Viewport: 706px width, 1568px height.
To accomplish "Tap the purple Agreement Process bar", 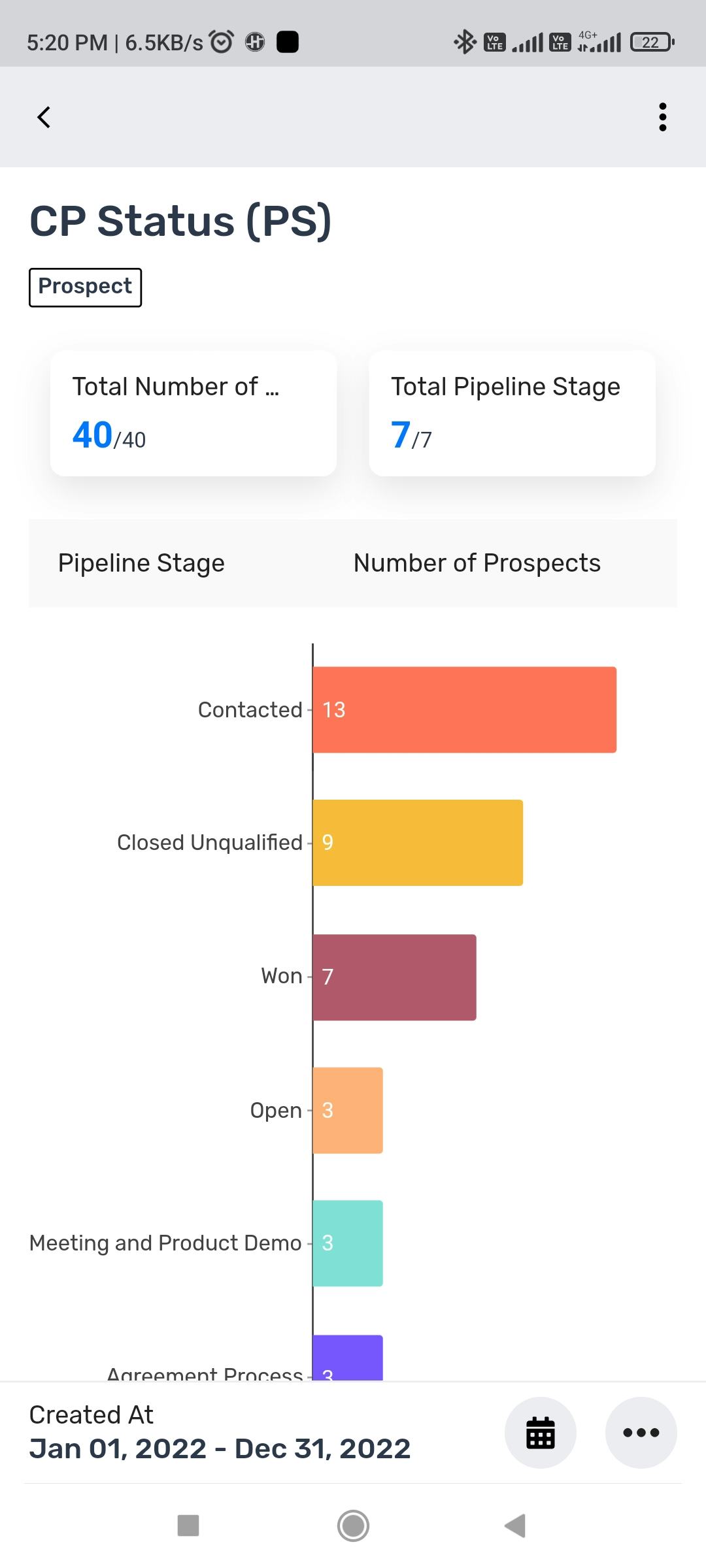I will click(348, 1358).
